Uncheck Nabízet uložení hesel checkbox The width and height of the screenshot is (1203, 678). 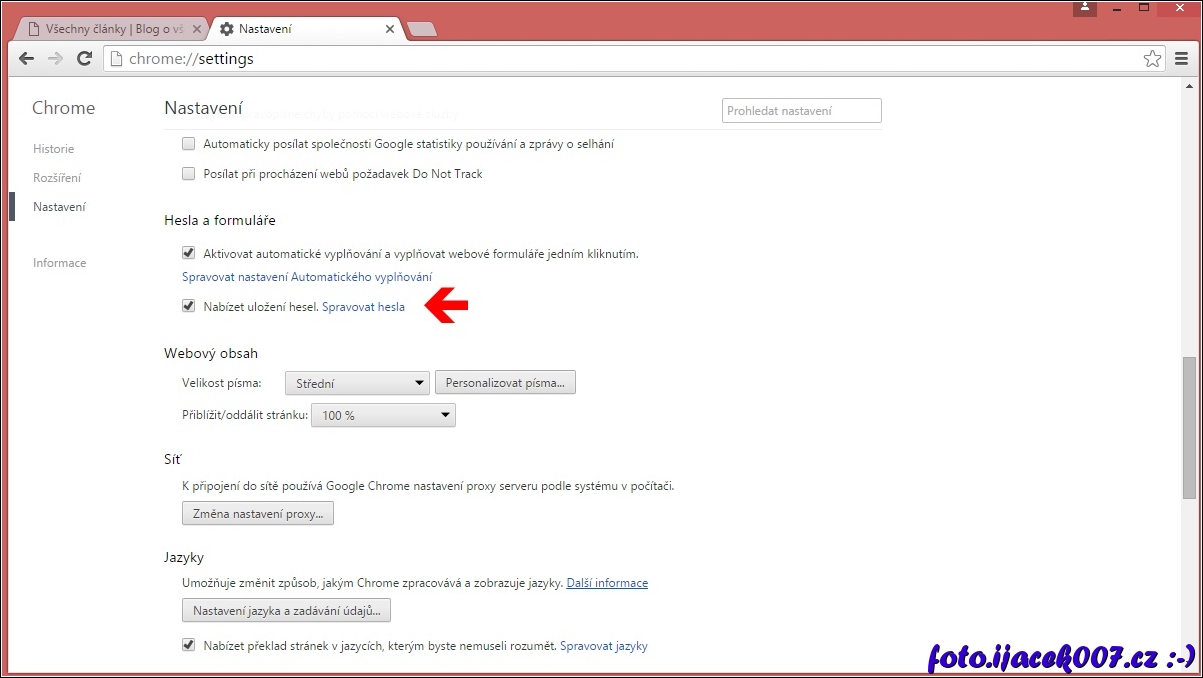pos(188,306)
